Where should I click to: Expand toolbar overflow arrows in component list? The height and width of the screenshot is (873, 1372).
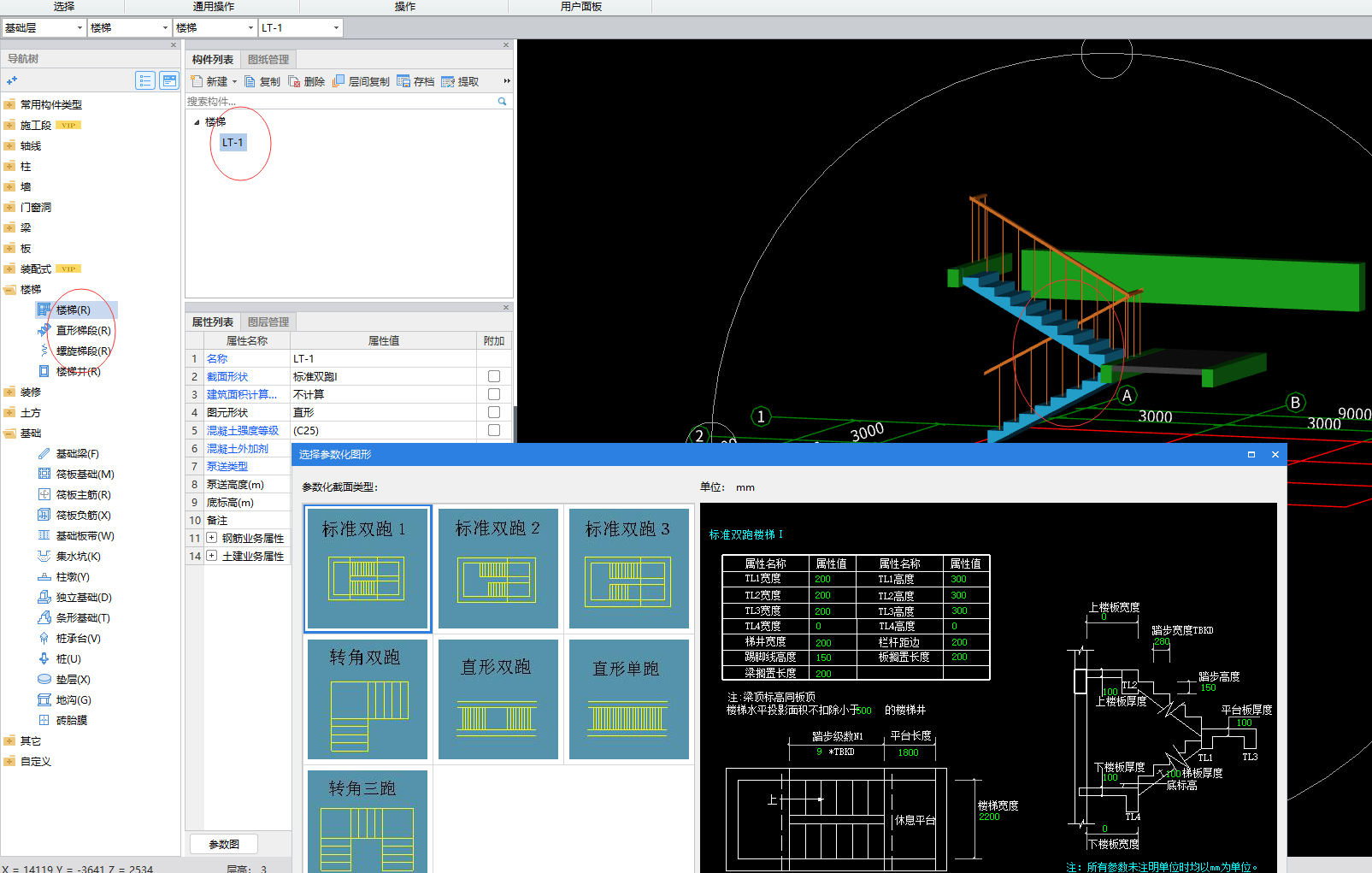(x=506, y=81)
